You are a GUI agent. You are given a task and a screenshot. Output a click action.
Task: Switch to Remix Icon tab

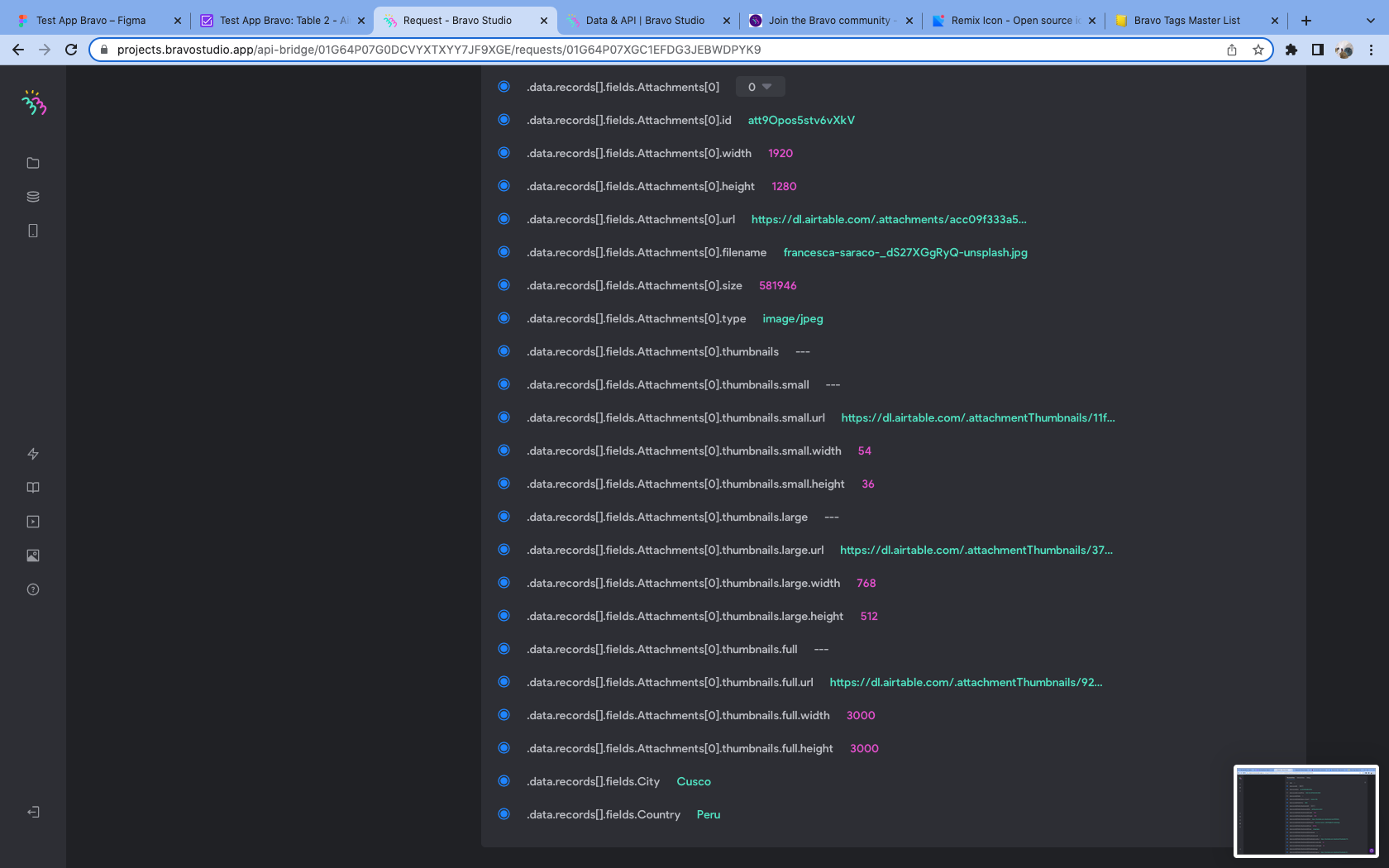coord(1014,21)
